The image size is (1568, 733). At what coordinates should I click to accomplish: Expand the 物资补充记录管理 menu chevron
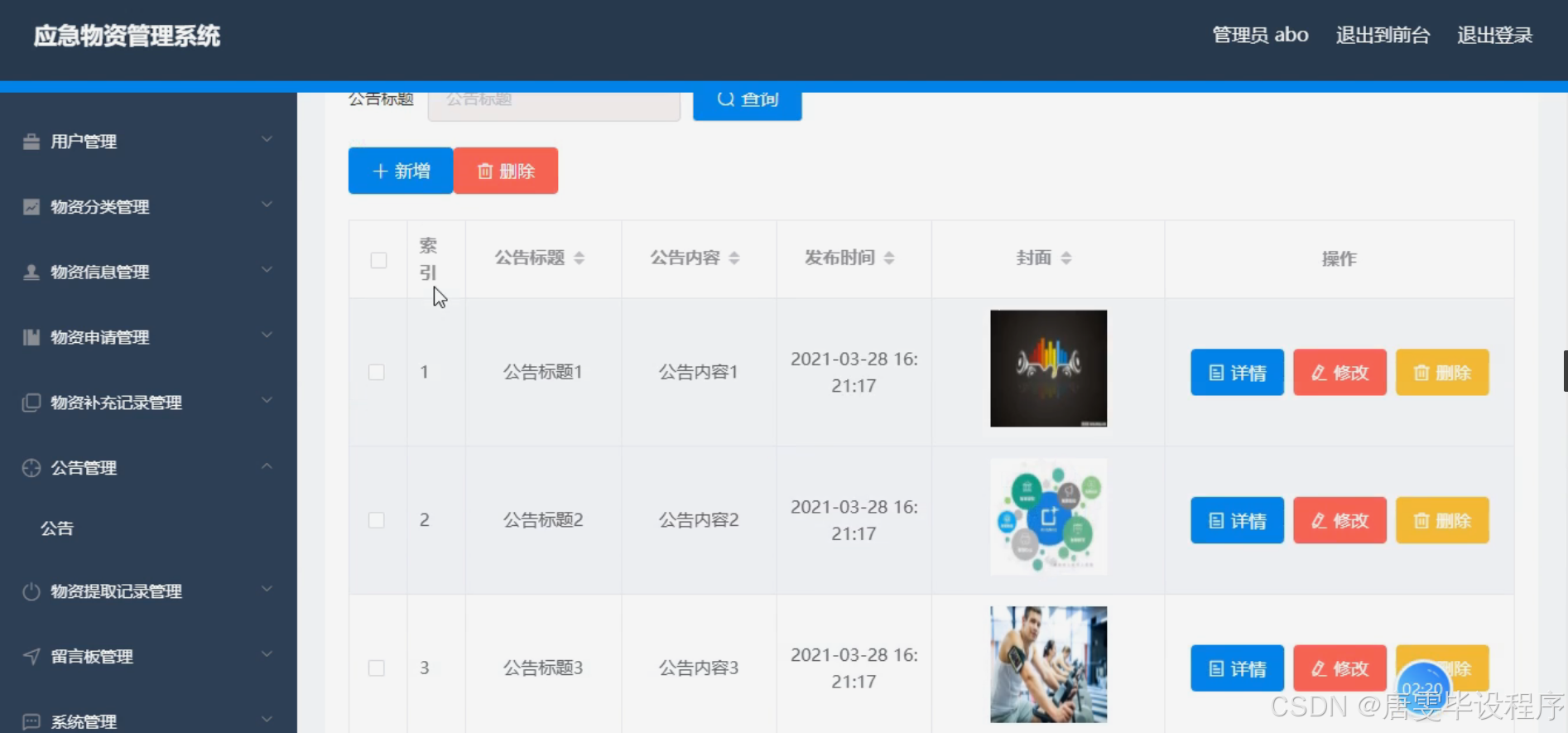(267, 401)
